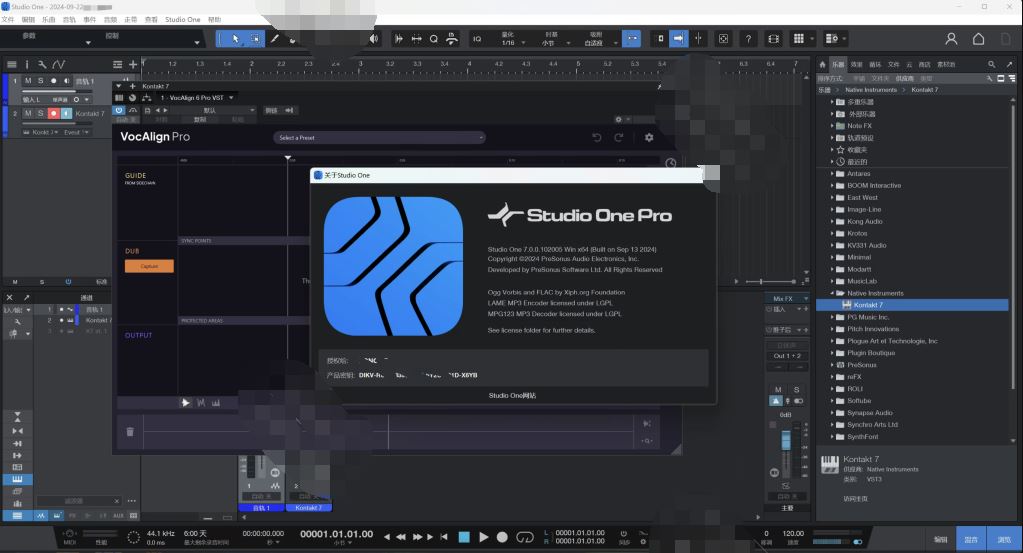Show automation curve icon in track header

pos(59,65)
